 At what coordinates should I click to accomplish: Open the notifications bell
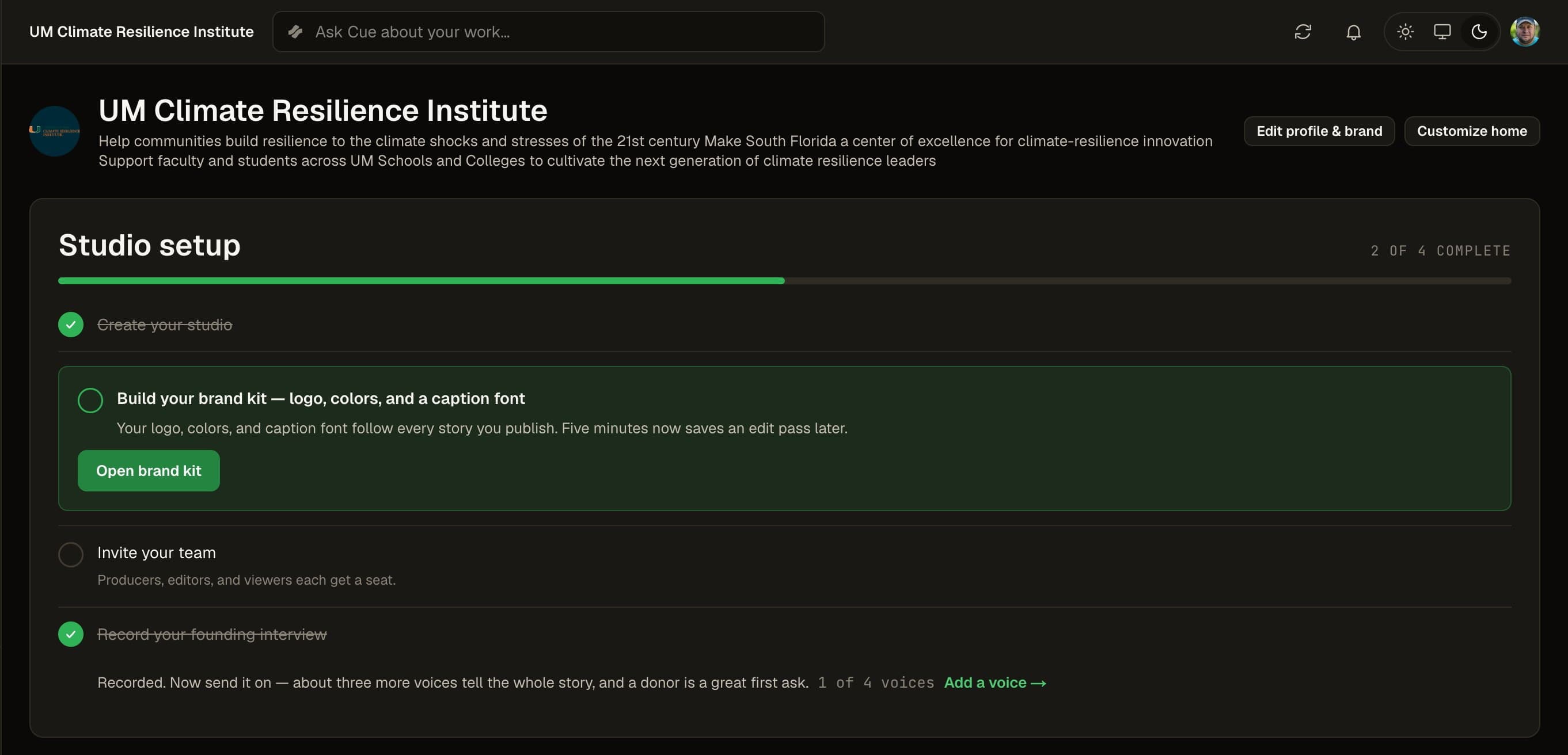click(1353, 32)
